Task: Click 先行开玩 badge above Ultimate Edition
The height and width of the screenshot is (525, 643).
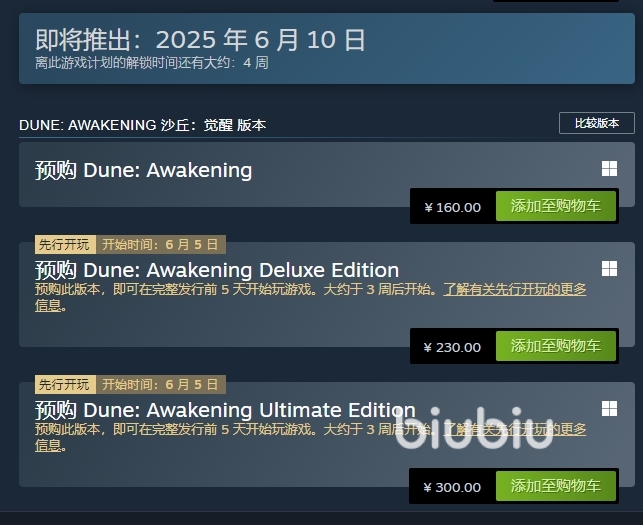Action: pos(65,384)
